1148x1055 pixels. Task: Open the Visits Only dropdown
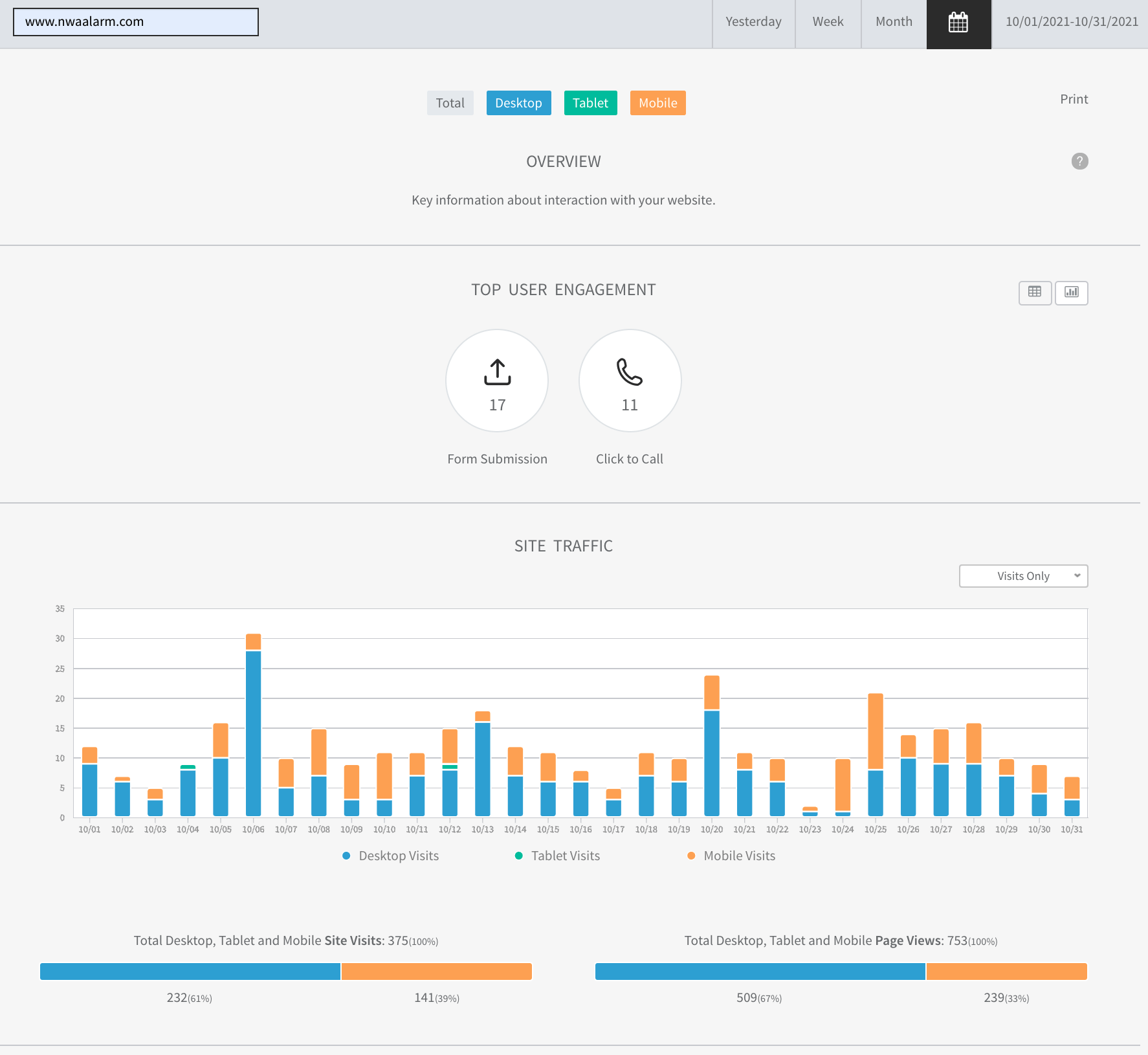point(1023,576)
